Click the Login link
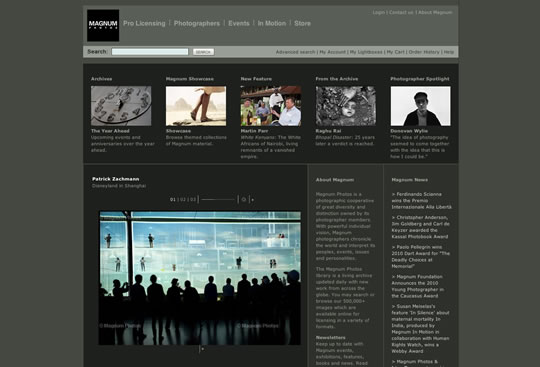The height and width of the screenshot is (367, 540). pos(378,12)
